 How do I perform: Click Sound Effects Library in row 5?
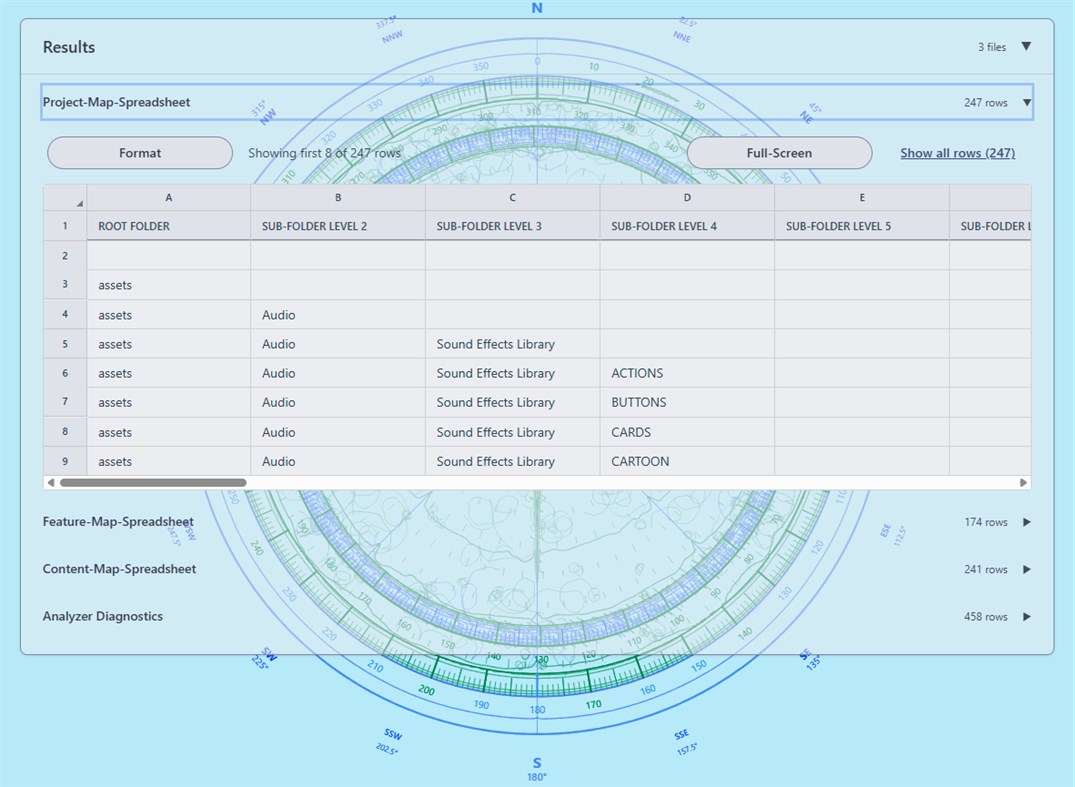[512, 344]
